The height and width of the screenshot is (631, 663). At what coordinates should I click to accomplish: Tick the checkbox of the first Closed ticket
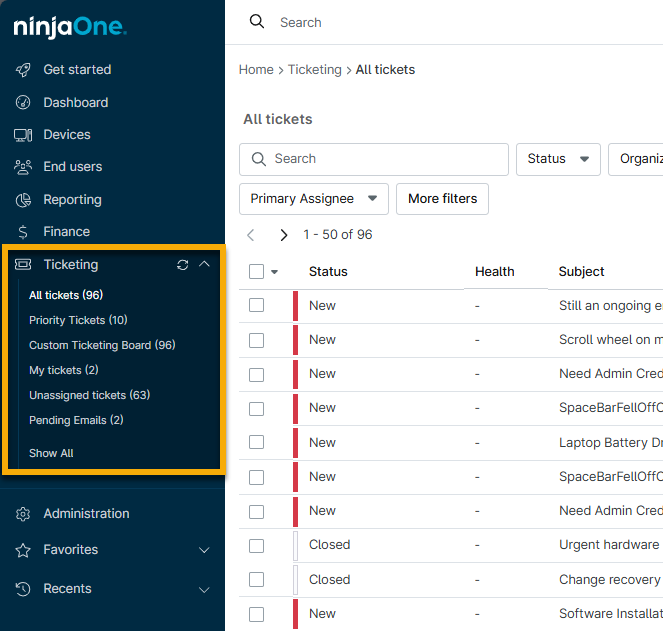coord(256,546)
